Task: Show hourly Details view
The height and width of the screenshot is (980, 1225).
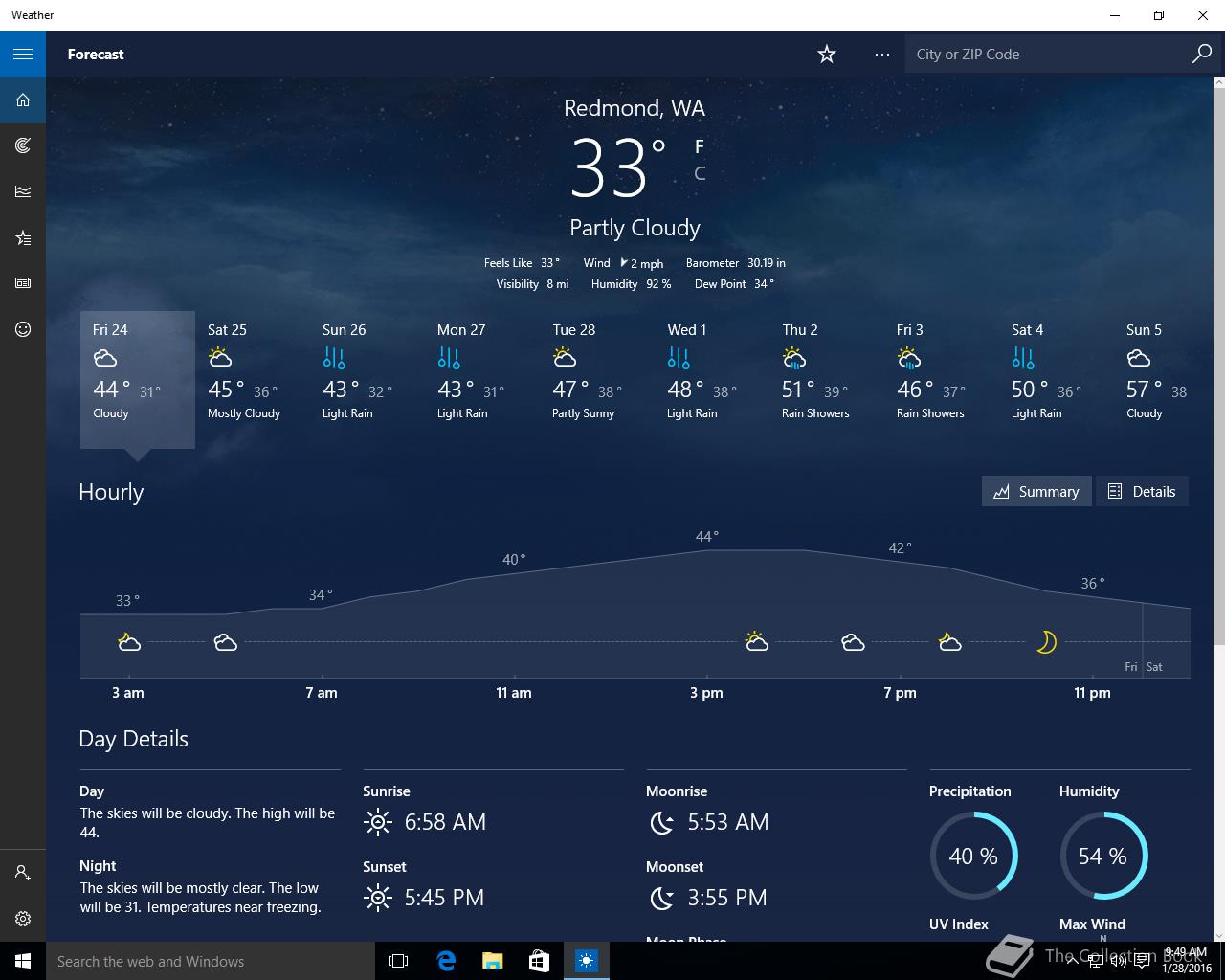Action: 1142,491
